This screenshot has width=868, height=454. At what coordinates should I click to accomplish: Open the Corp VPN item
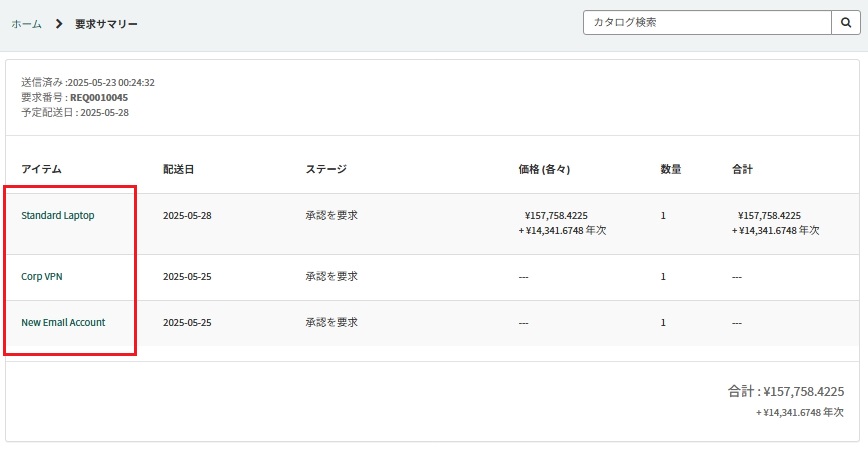42,276
